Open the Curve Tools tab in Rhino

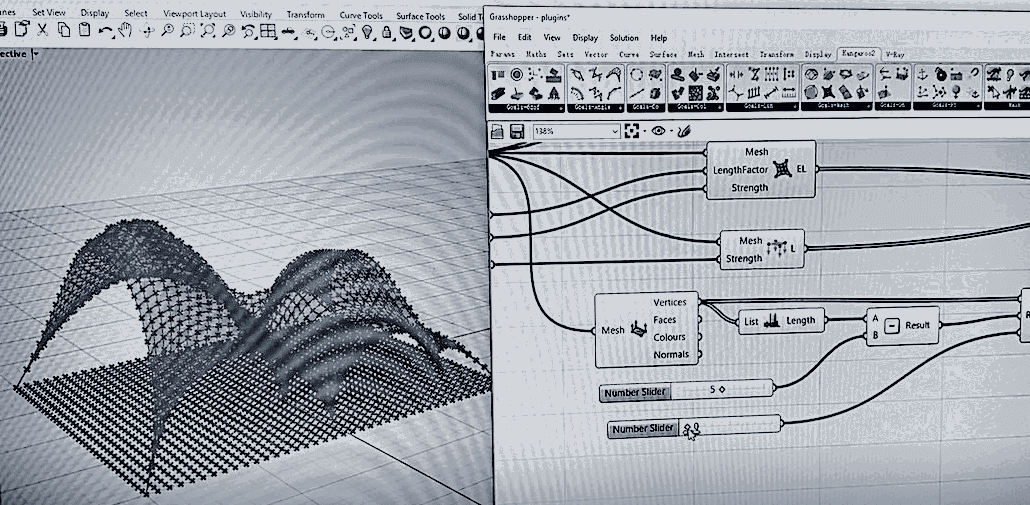point(361,14)
